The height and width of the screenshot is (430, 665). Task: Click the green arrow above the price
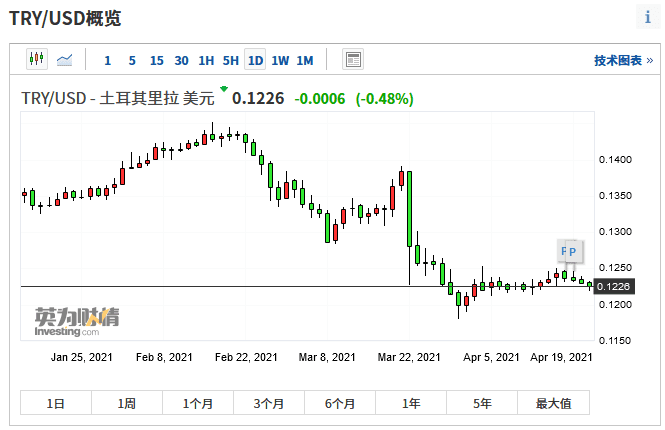pos(224,89)
